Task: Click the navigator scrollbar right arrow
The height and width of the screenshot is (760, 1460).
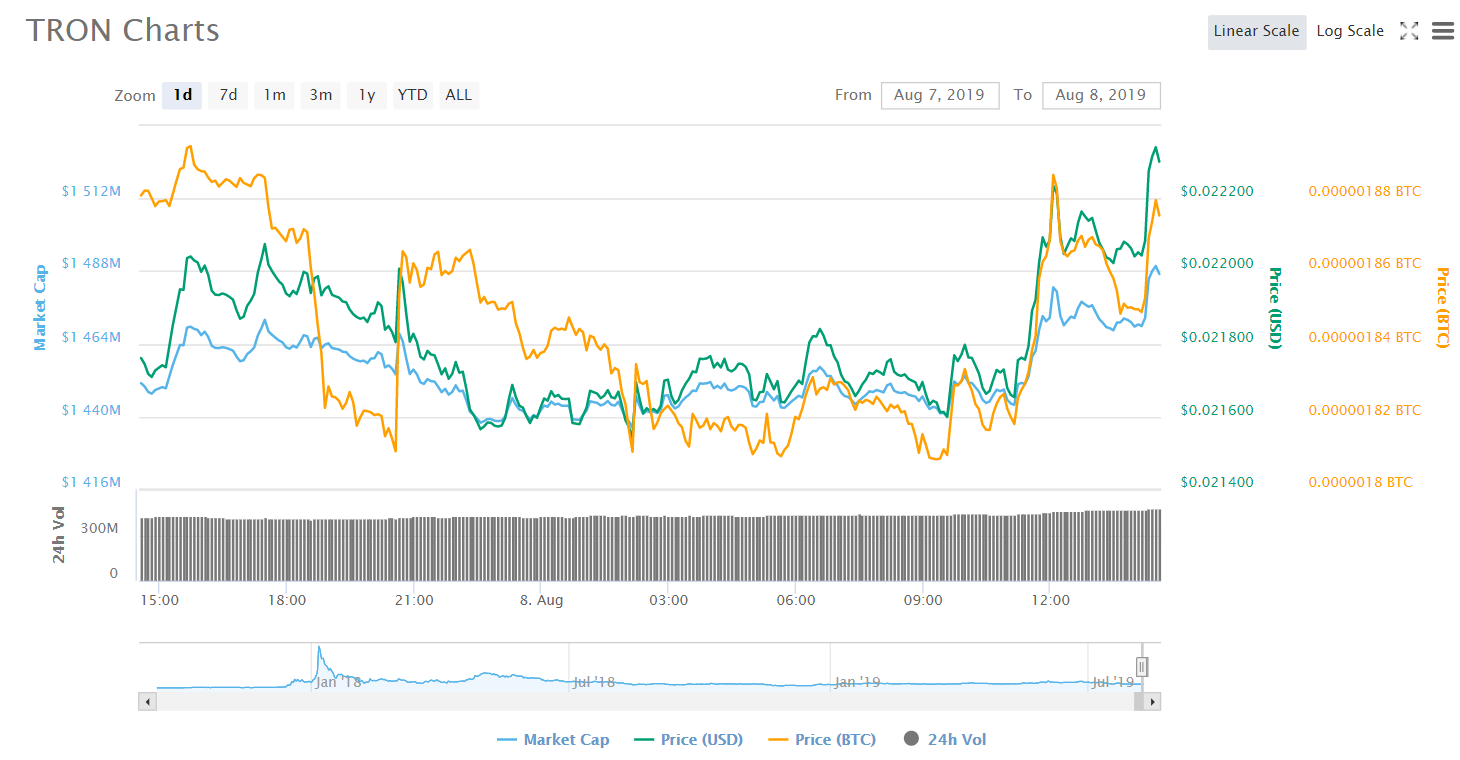Action: coord(1152,702)
